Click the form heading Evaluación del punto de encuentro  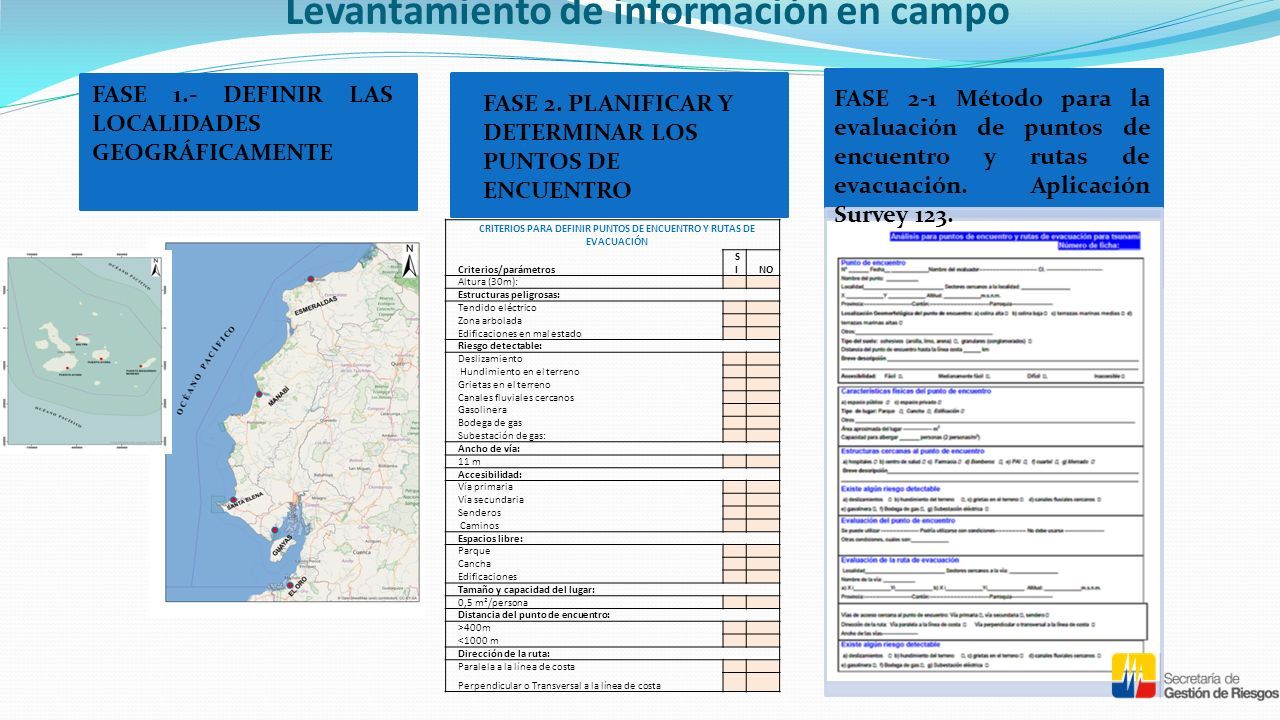point(899,520)
